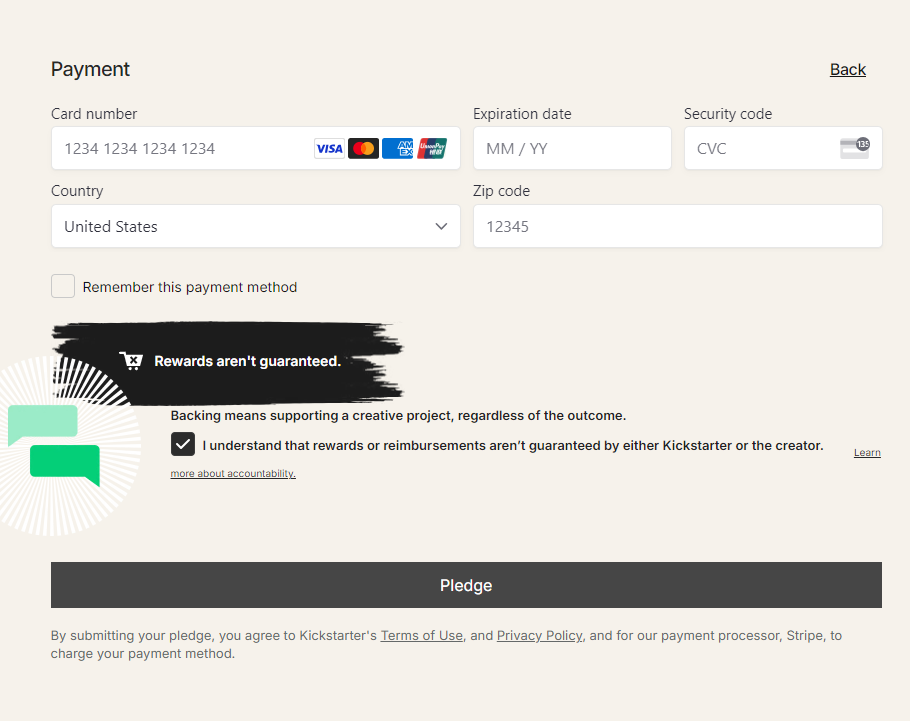Viewport: 910px width, 721px height.
Task: Click the American Express logo icon
Action: 398,149
